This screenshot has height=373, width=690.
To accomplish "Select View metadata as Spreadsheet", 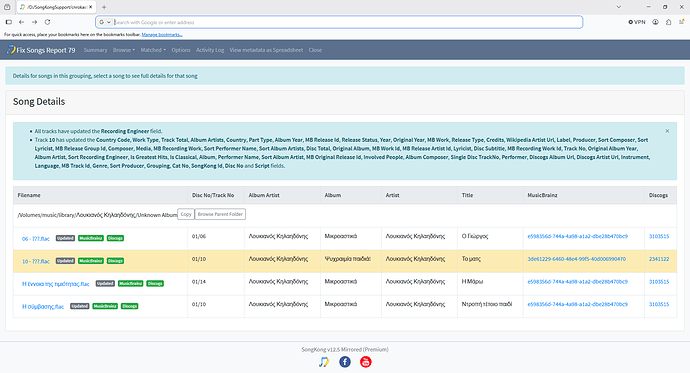I will tap(266, 50).
